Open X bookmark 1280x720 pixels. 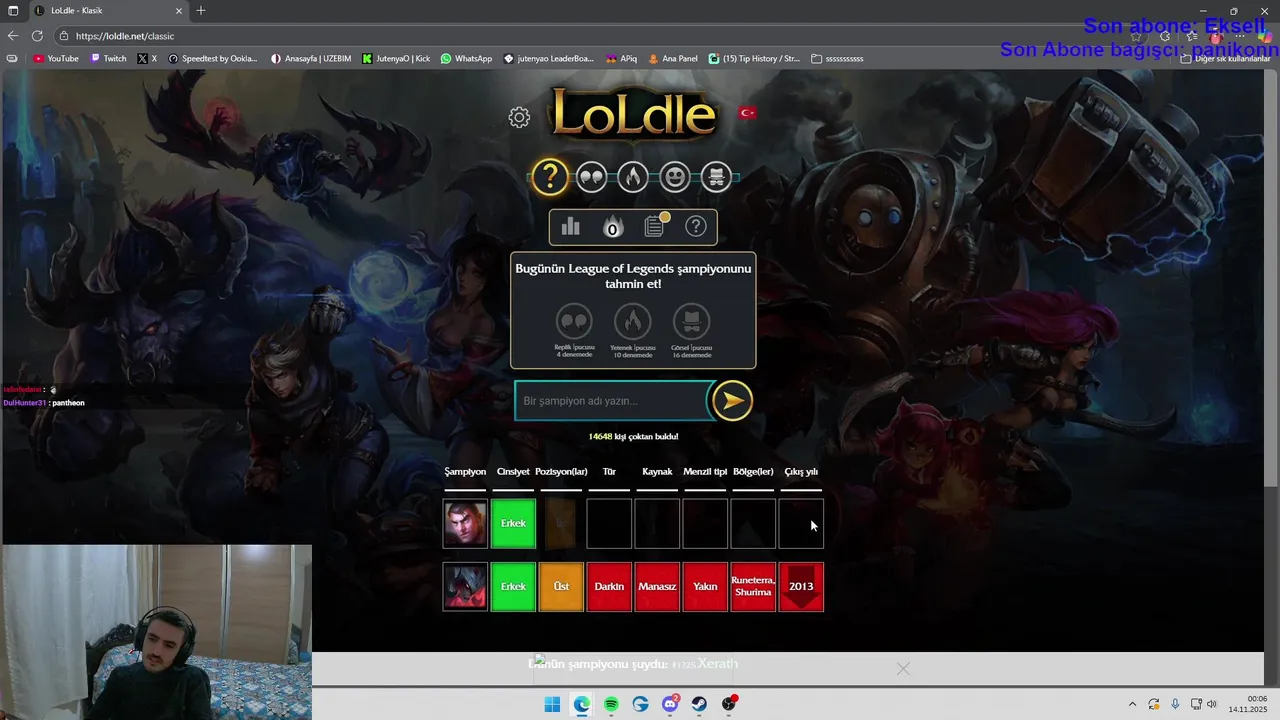tap(148, 59)
